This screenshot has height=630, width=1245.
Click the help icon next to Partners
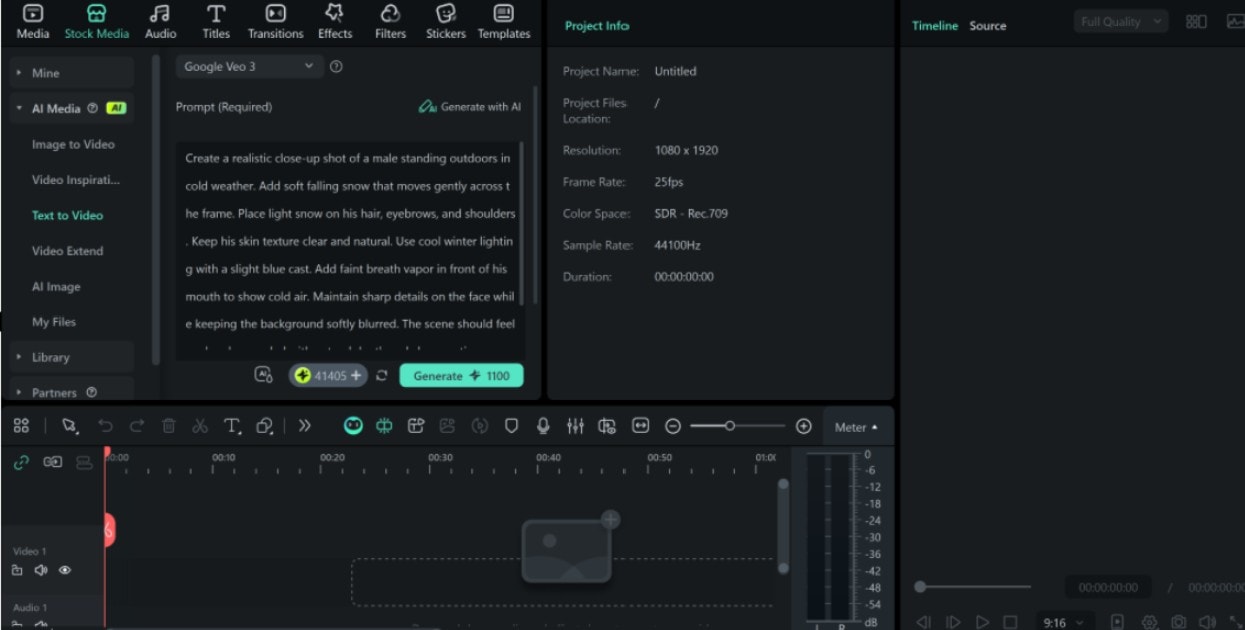[92, 393]
